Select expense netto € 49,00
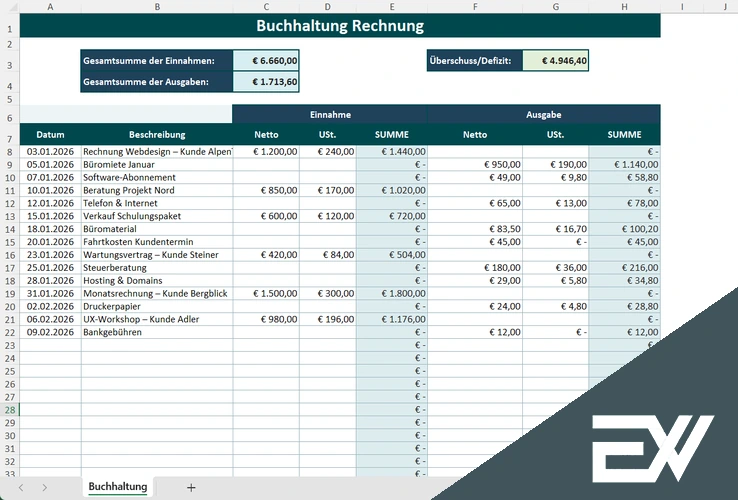738x500 pixels. tap(475, 177)
